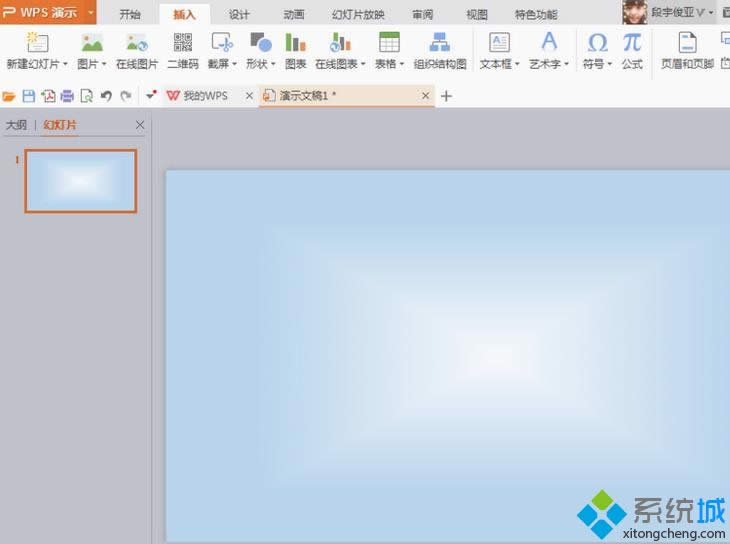This screenshot has height=544, width=730.
Task: Save the document with the floppy icon
Action: click(29, 96)
